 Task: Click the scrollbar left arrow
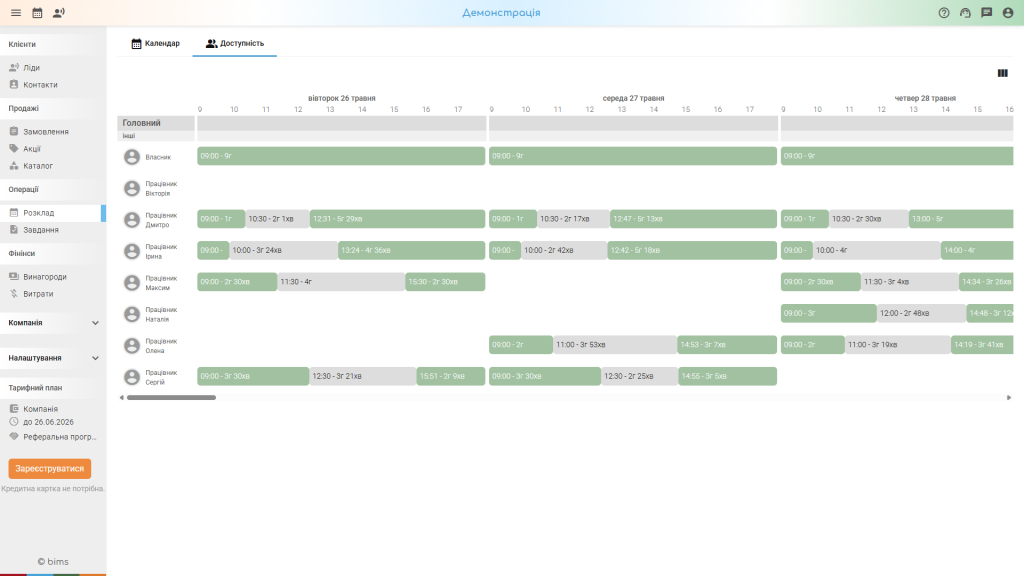coord(121,397)
